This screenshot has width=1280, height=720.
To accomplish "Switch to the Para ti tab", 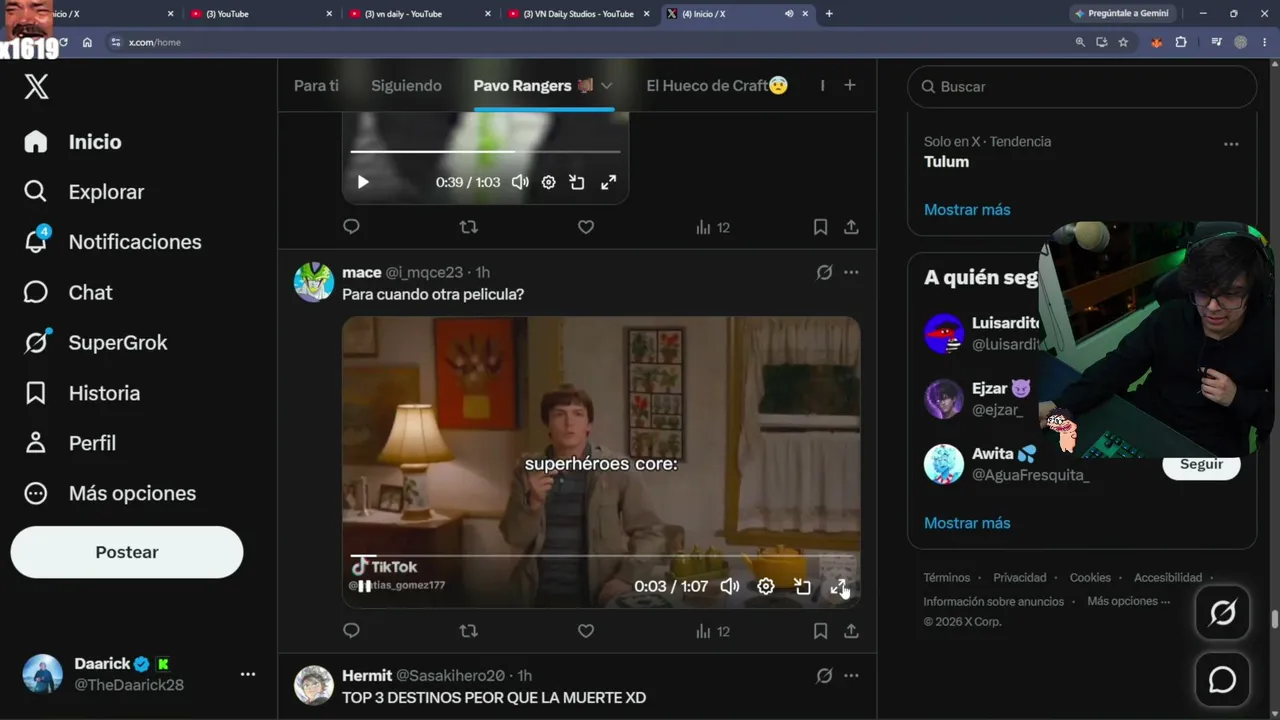I will [316, 86].
